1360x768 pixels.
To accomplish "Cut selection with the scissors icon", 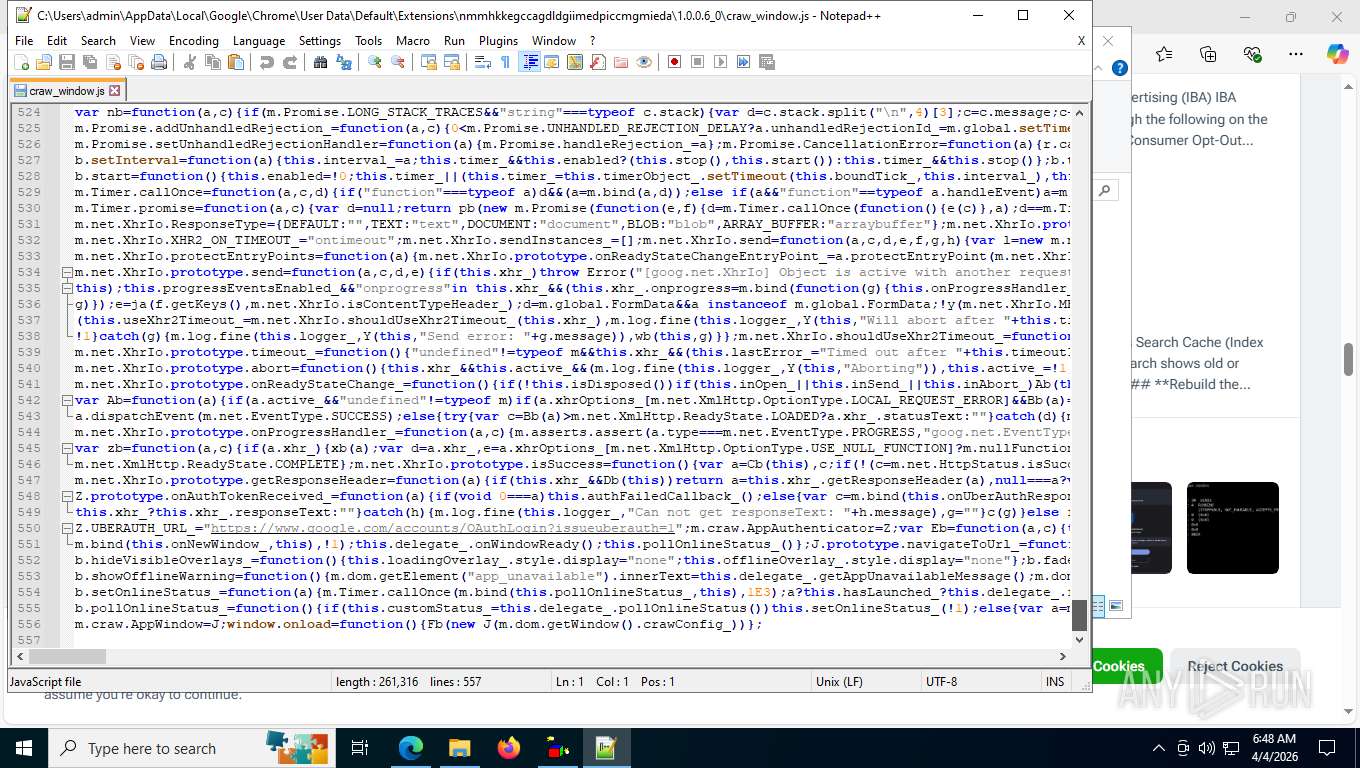I will click(x=189, y=62).
